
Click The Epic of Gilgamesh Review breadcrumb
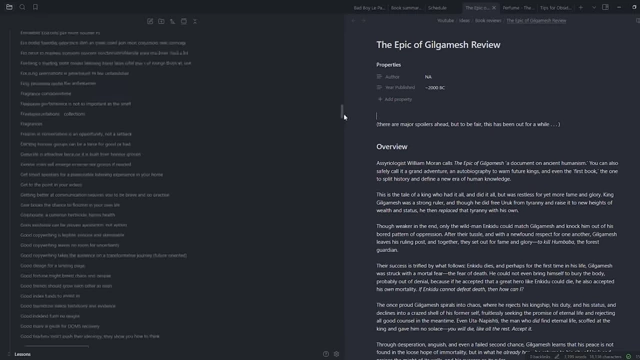point(536,20)
